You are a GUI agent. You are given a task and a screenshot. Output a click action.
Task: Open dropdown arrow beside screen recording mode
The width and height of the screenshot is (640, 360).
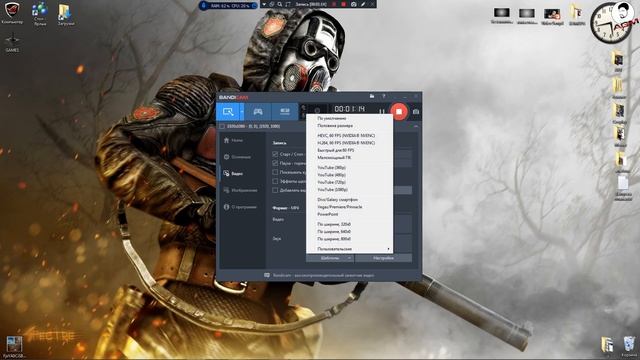tap(242, 111)
